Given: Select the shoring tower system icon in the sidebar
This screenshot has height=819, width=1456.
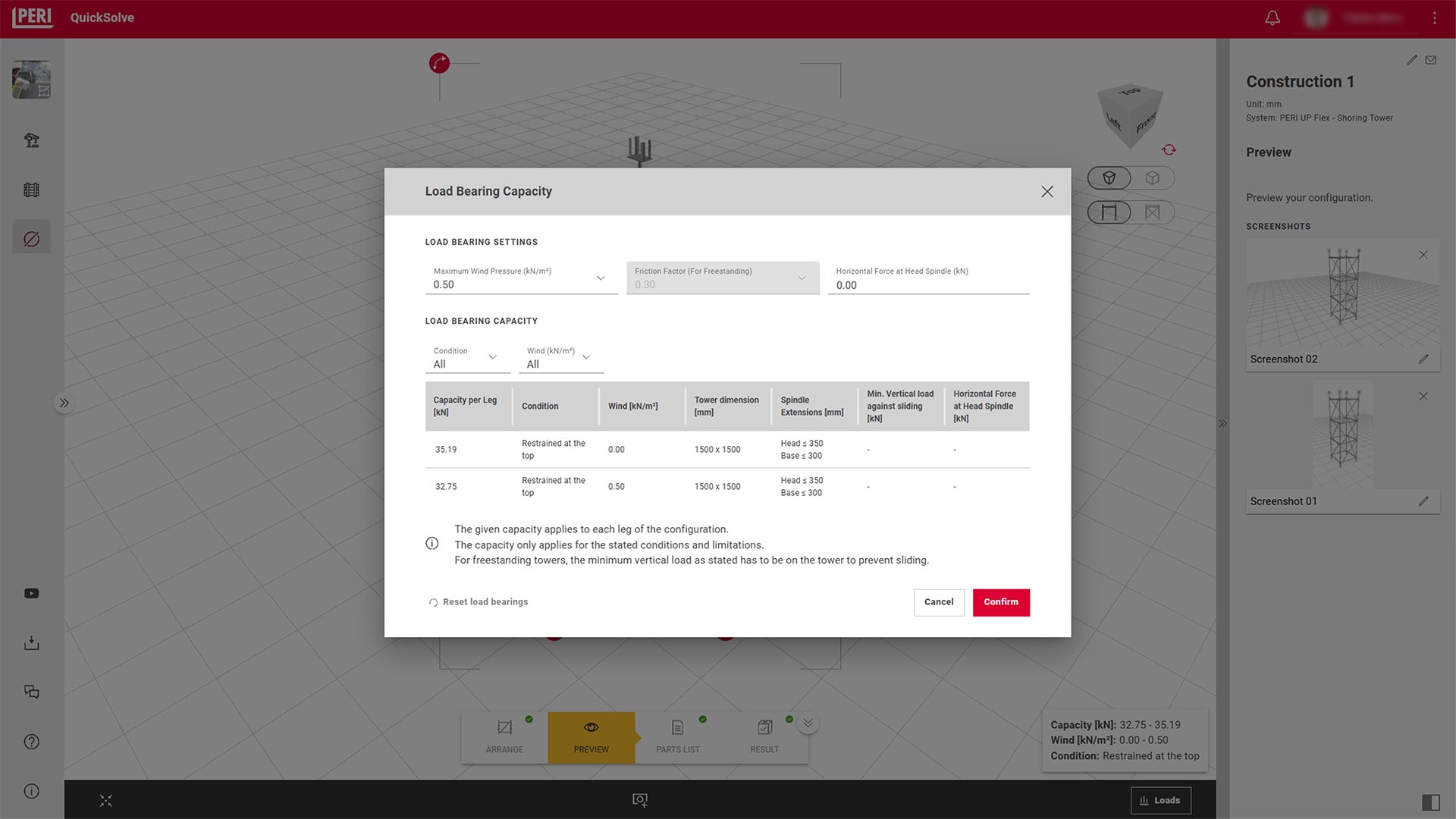Looking at the screenshot, I should click(31, 140).
